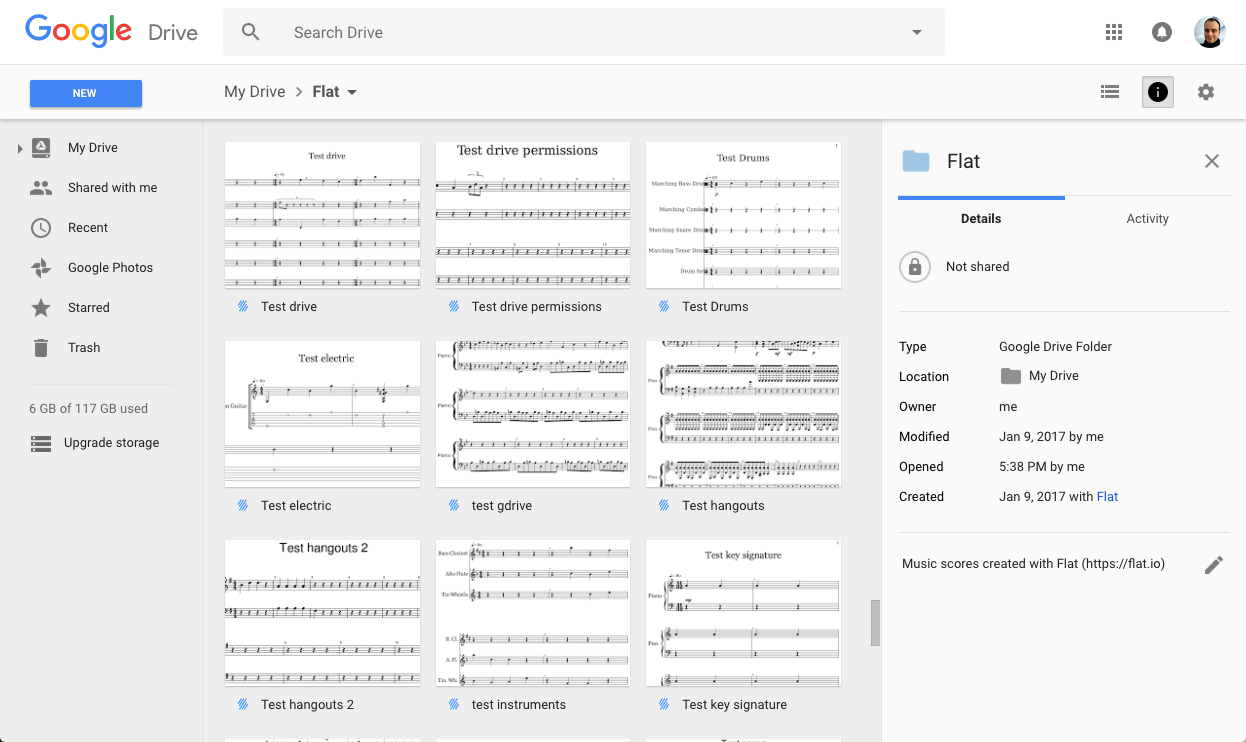Image resolution: width=1246 pixels, height=742 pixels.
Task: Click the Not shared lock icon
Action: point(914,267)
